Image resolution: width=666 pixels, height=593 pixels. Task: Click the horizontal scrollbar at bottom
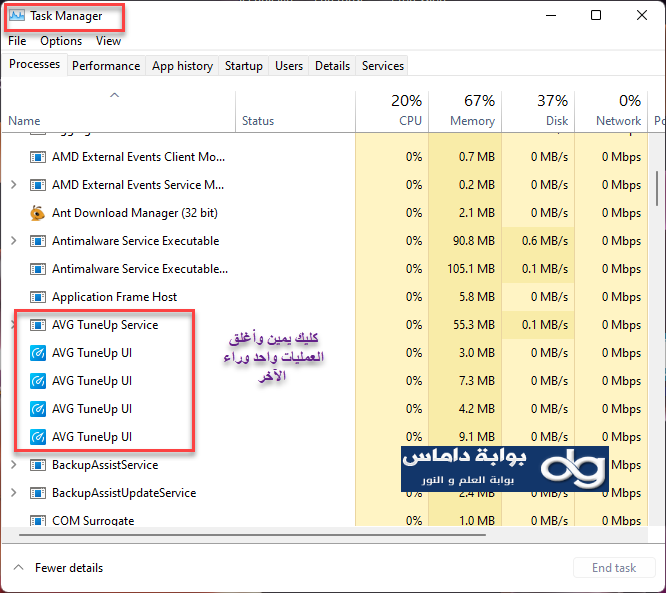pos(252,535)
